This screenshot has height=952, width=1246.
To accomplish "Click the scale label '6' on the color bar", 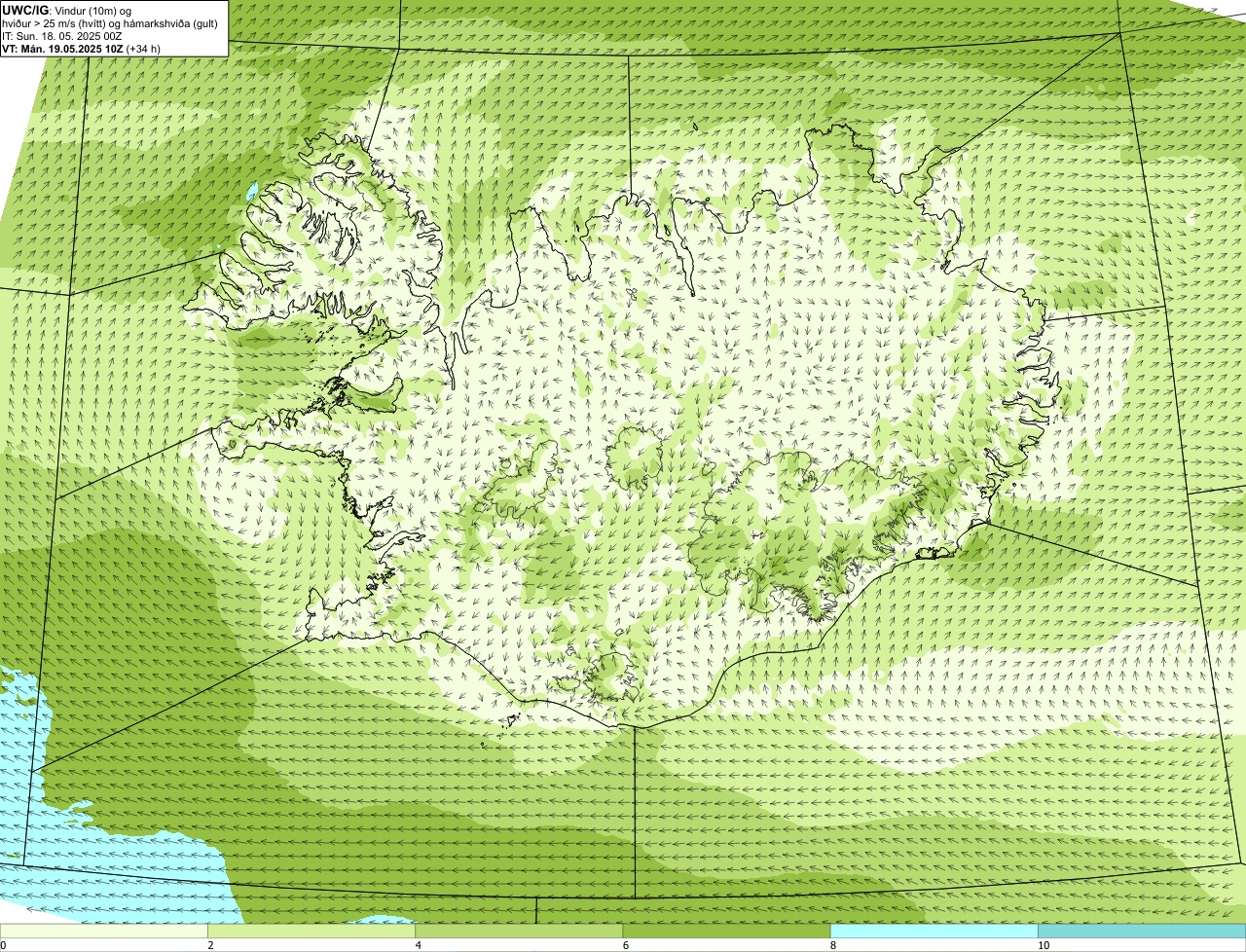I will click(x=625, y=945).
